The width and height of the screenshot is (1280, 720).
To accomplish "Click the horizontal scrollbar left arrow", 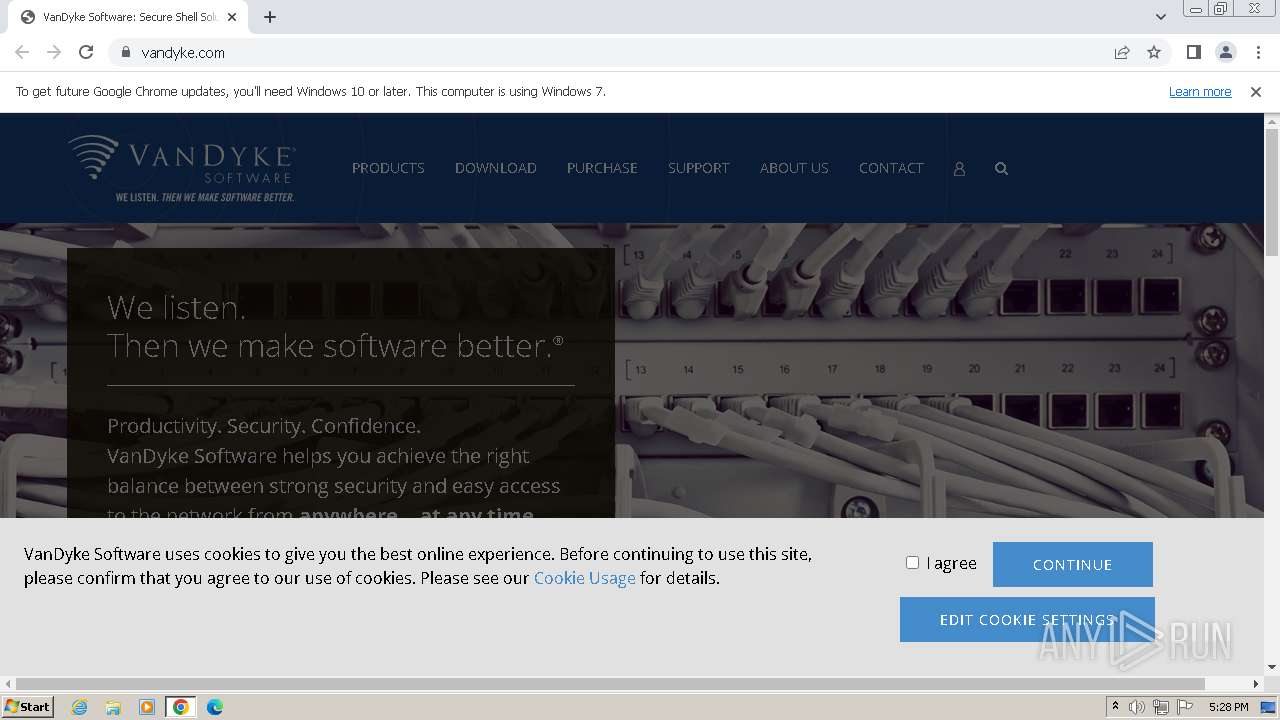I will point(8,684).
